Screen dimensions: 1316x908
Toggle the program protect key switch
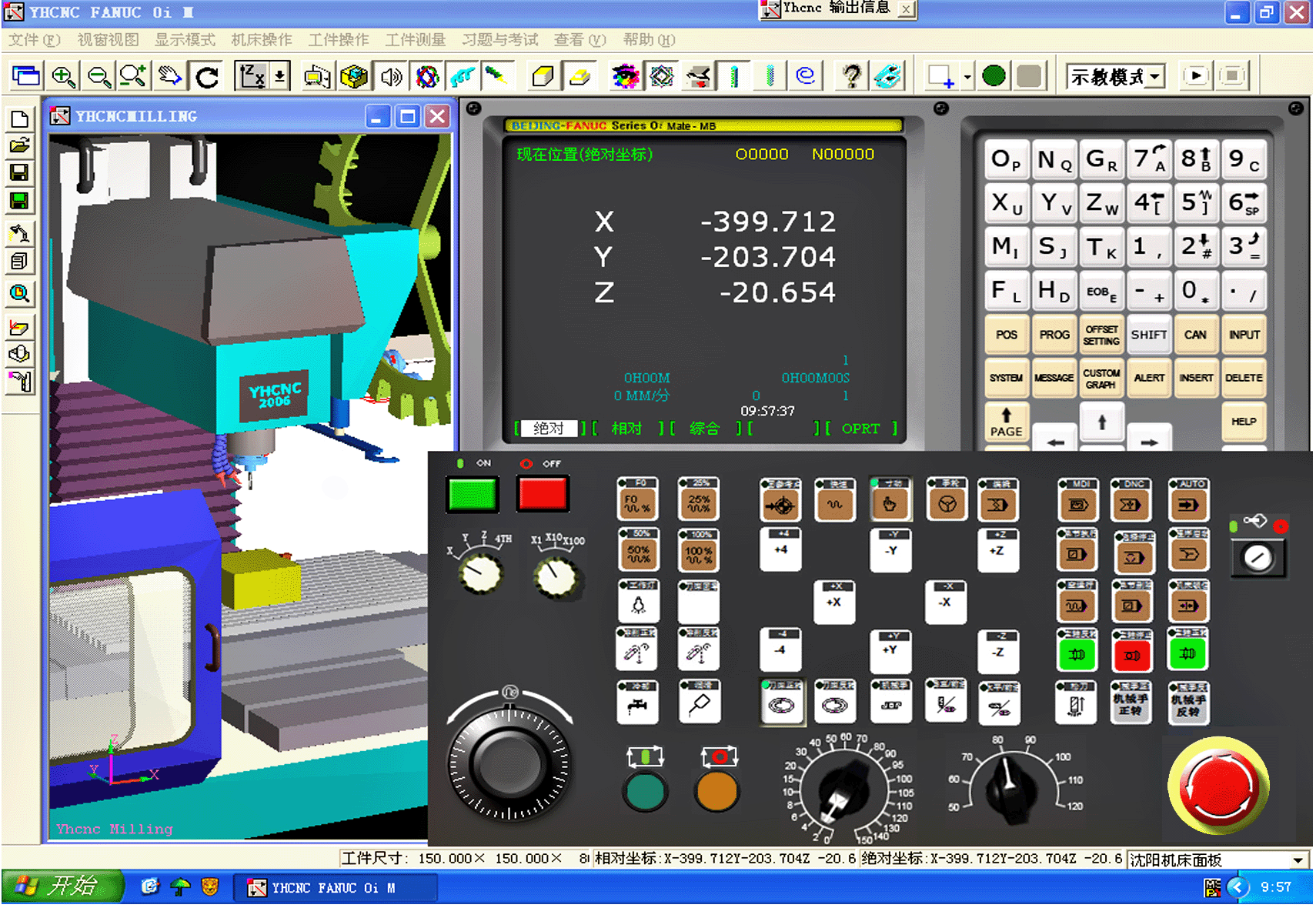click(1258, 557)
